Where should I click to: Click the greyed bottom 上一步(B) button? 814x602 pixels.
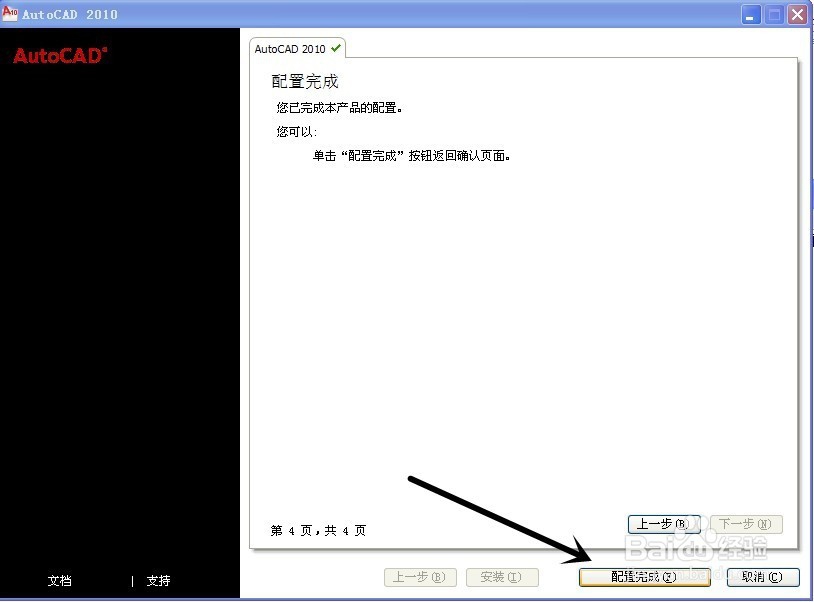click(x=420, y=577)
